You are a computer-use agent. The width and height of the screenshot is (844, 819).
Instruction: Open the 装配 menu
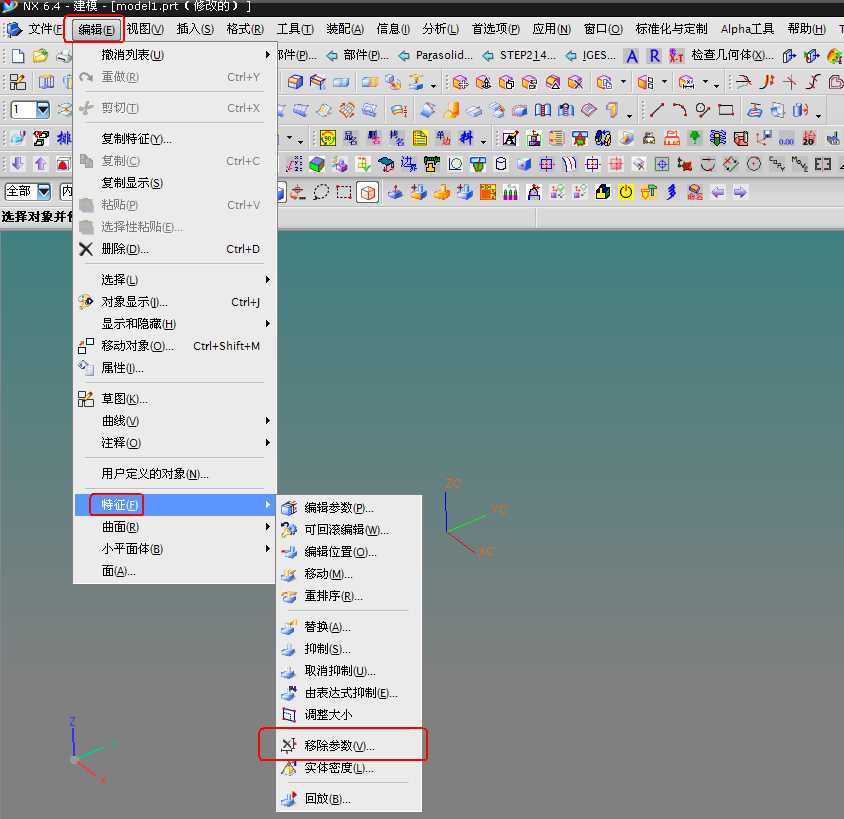click(345, 29)
